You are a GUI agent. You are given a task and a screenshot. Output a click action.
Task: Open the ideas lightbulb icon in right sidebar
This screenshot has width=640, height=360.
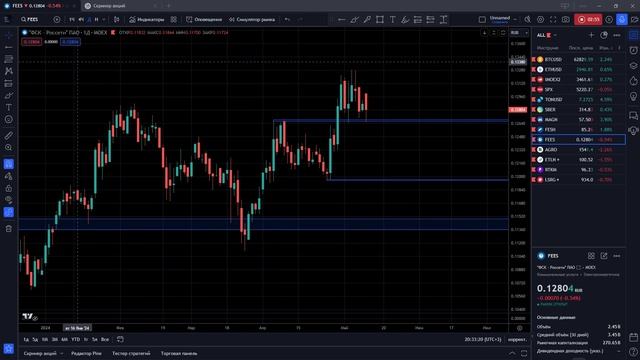click(633, 96)
